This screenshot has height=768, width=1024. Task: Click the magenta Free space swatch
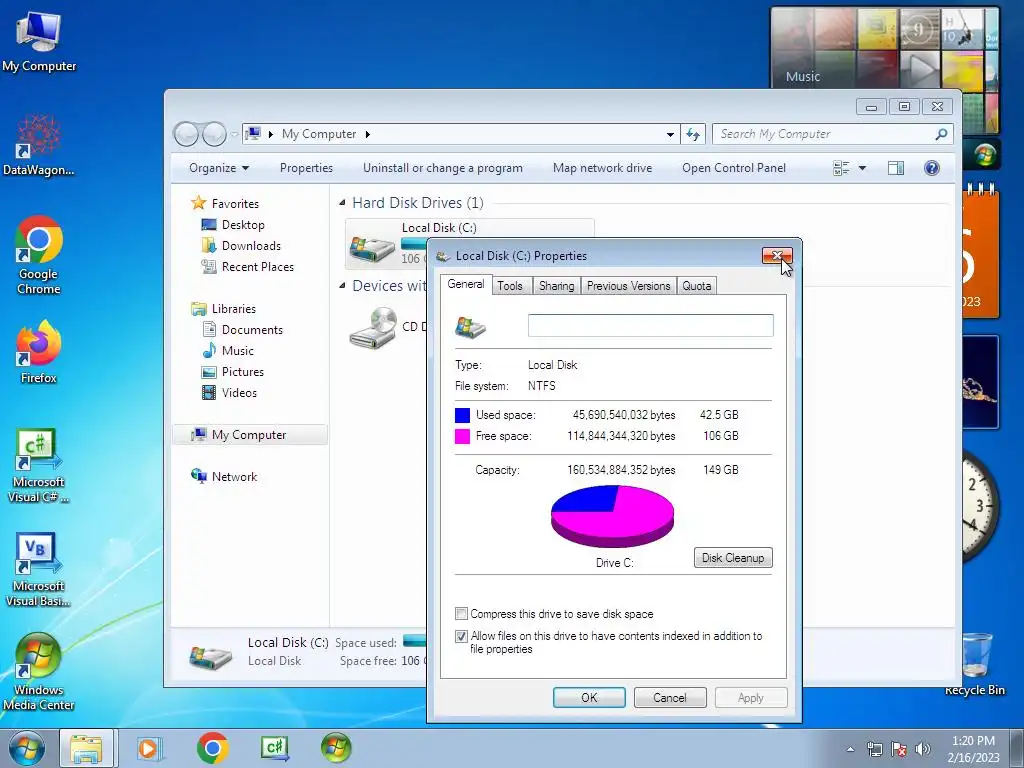[x=462, y=436]
